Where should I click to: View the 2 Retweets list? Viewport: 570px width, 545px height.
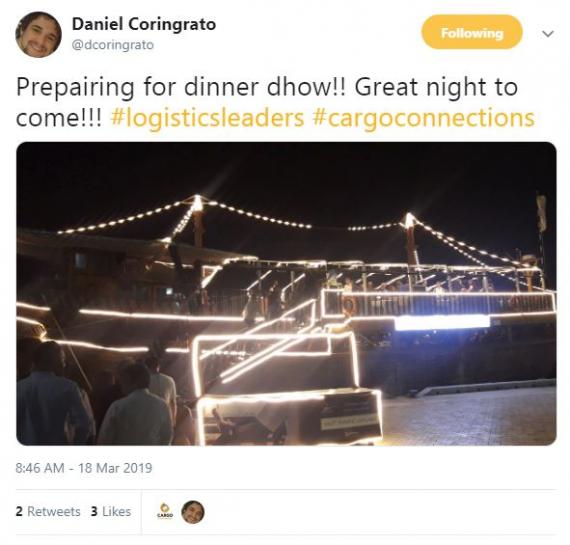pyautogui.click(x=48, y=511)
